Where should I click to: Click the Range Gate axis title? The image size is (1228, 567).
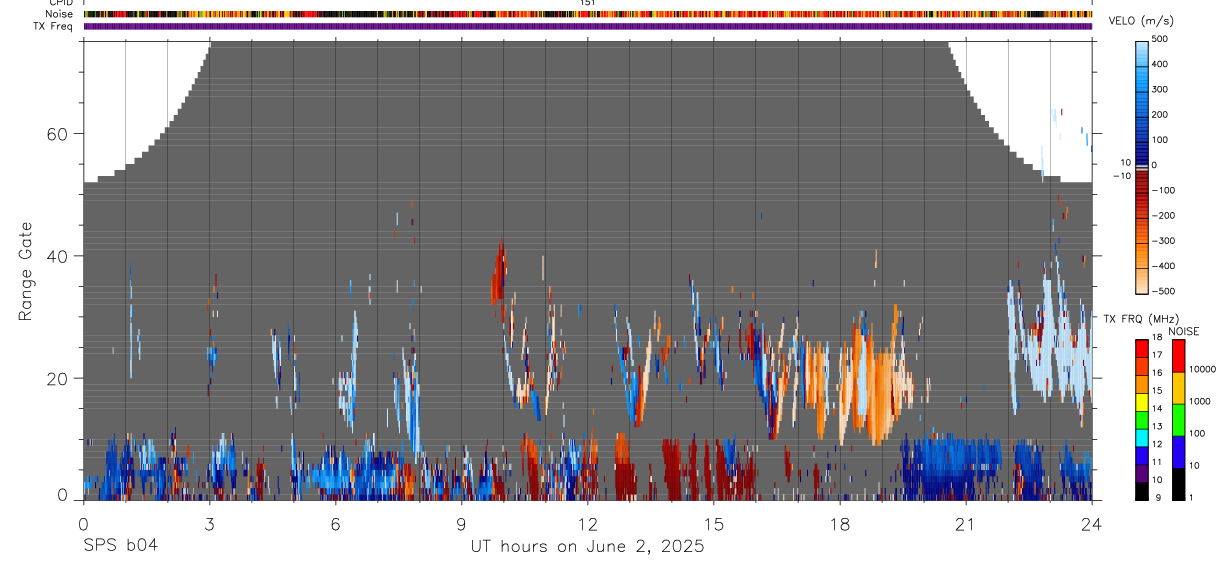[x=26, y=272]
